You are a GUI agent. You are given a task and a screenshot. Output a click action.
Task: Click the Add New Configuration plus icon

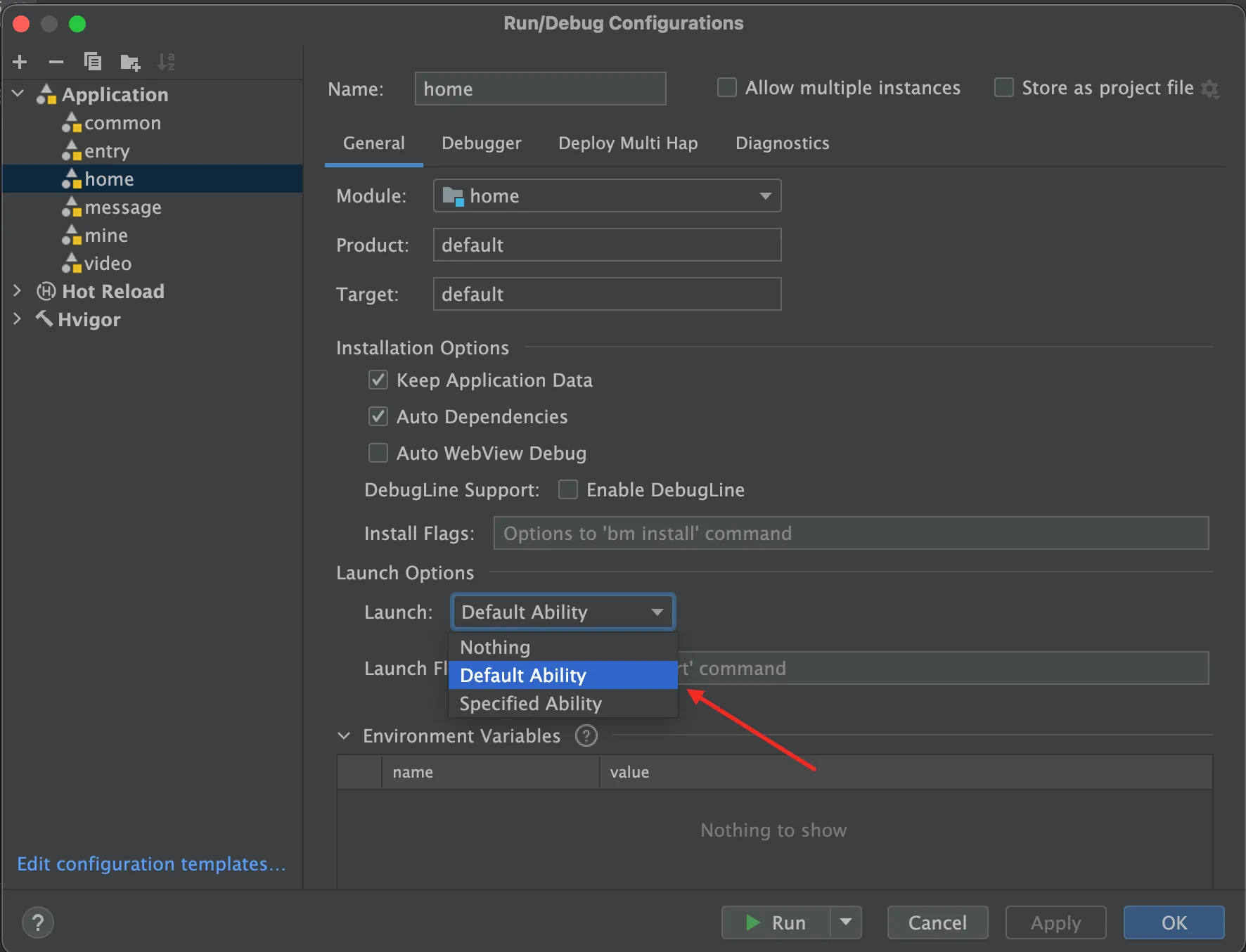point(20,62)
